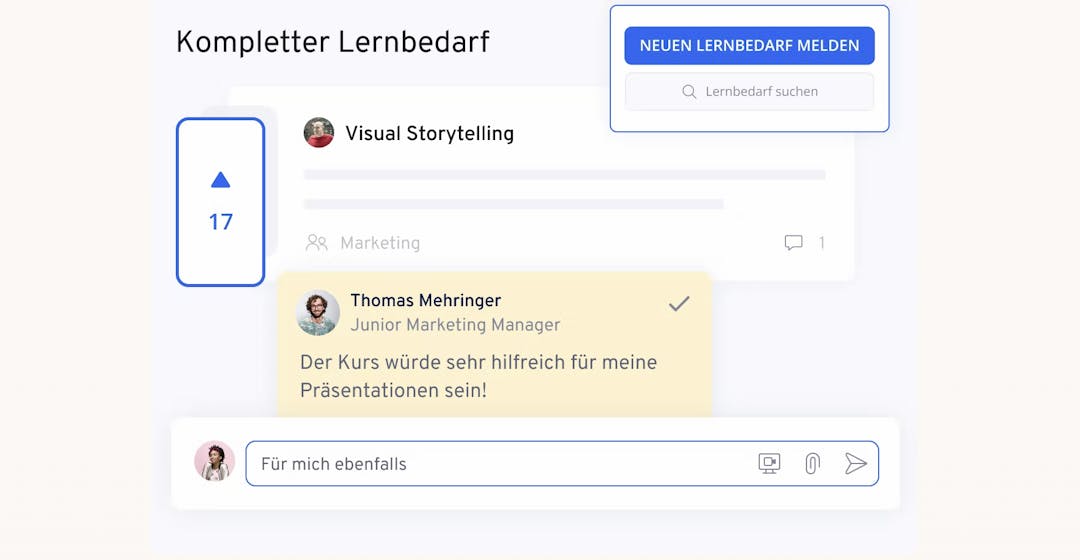Click the vote count 17
Screen dimensions: 1080x560
click(220, 222)
